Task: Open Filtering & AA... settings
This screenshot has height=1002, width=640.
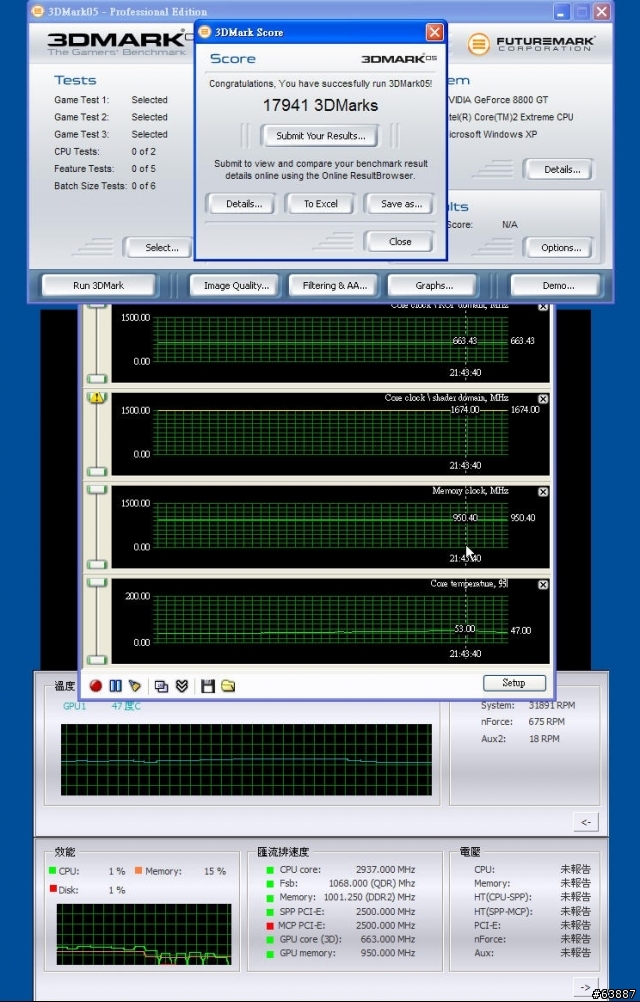Action: click(335, 286)
